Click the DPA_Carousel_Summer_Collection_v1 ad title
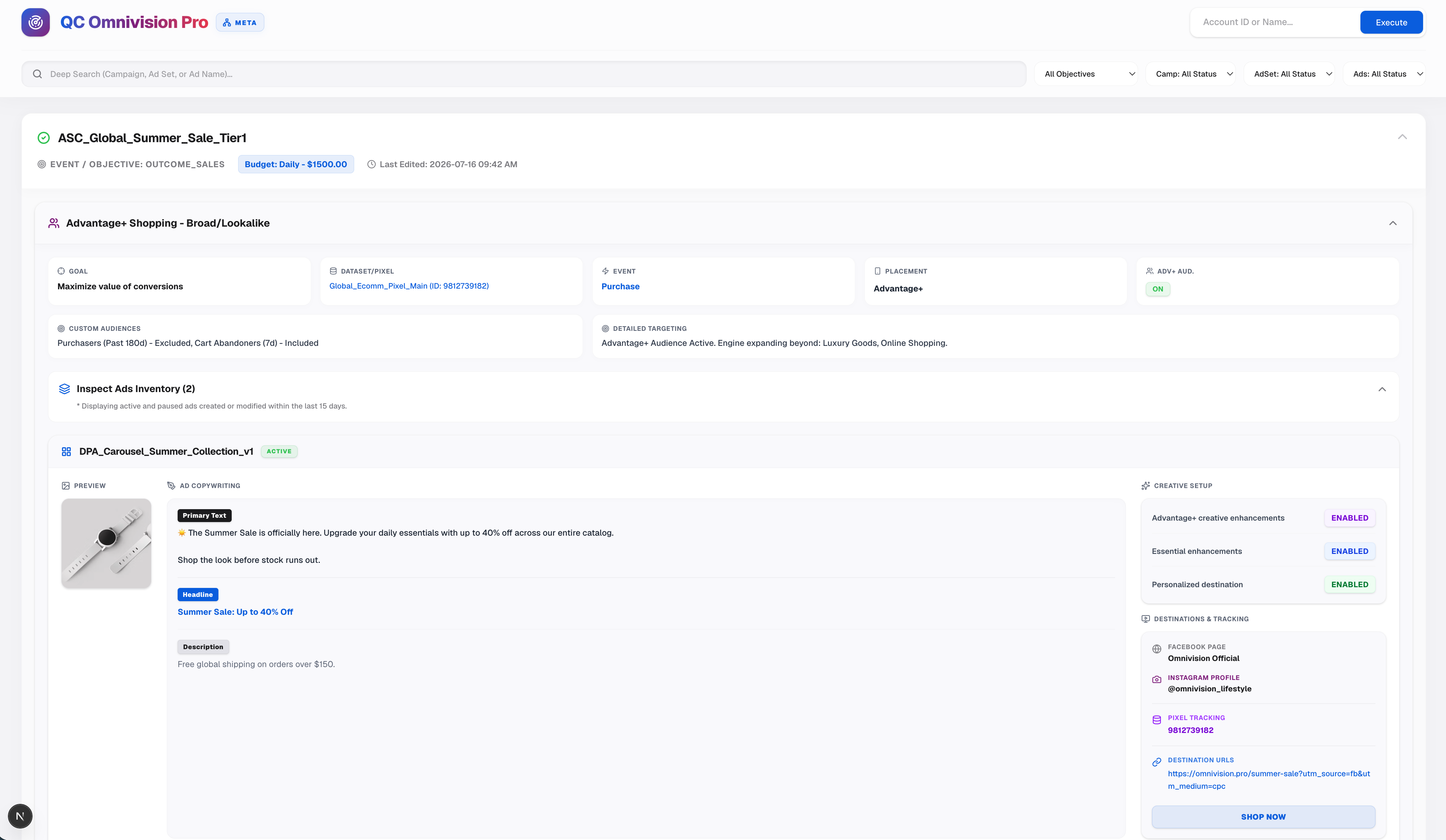Image resolution: width=1446 pixels, height=840 pixels. click(x=166, y=452)
